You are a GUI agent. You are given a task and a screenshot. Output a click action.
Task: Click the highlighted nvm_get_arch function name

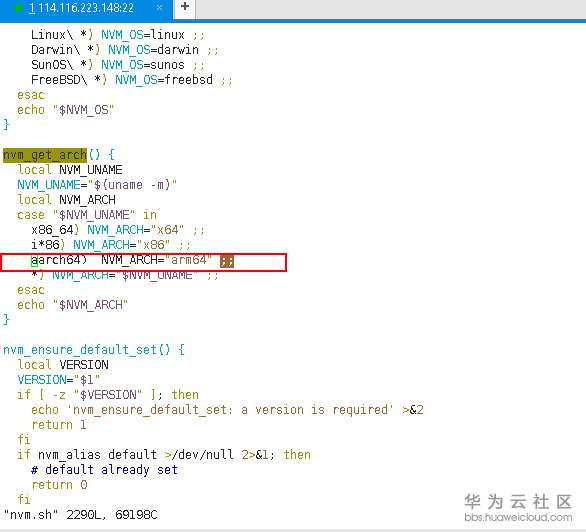(x=45, y=155)
